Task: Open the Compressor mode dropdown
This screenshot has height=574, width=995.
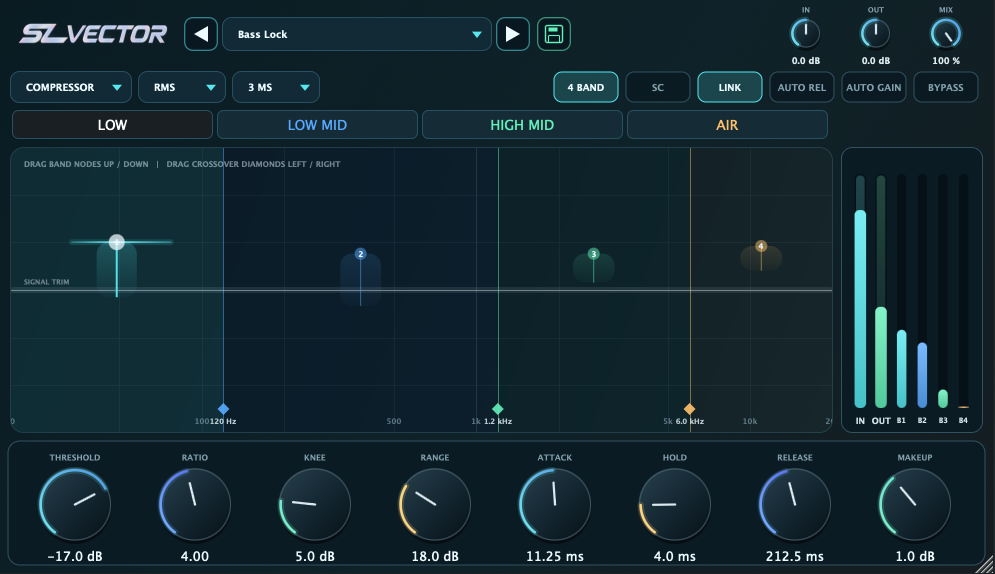Action: pos(71,88)
